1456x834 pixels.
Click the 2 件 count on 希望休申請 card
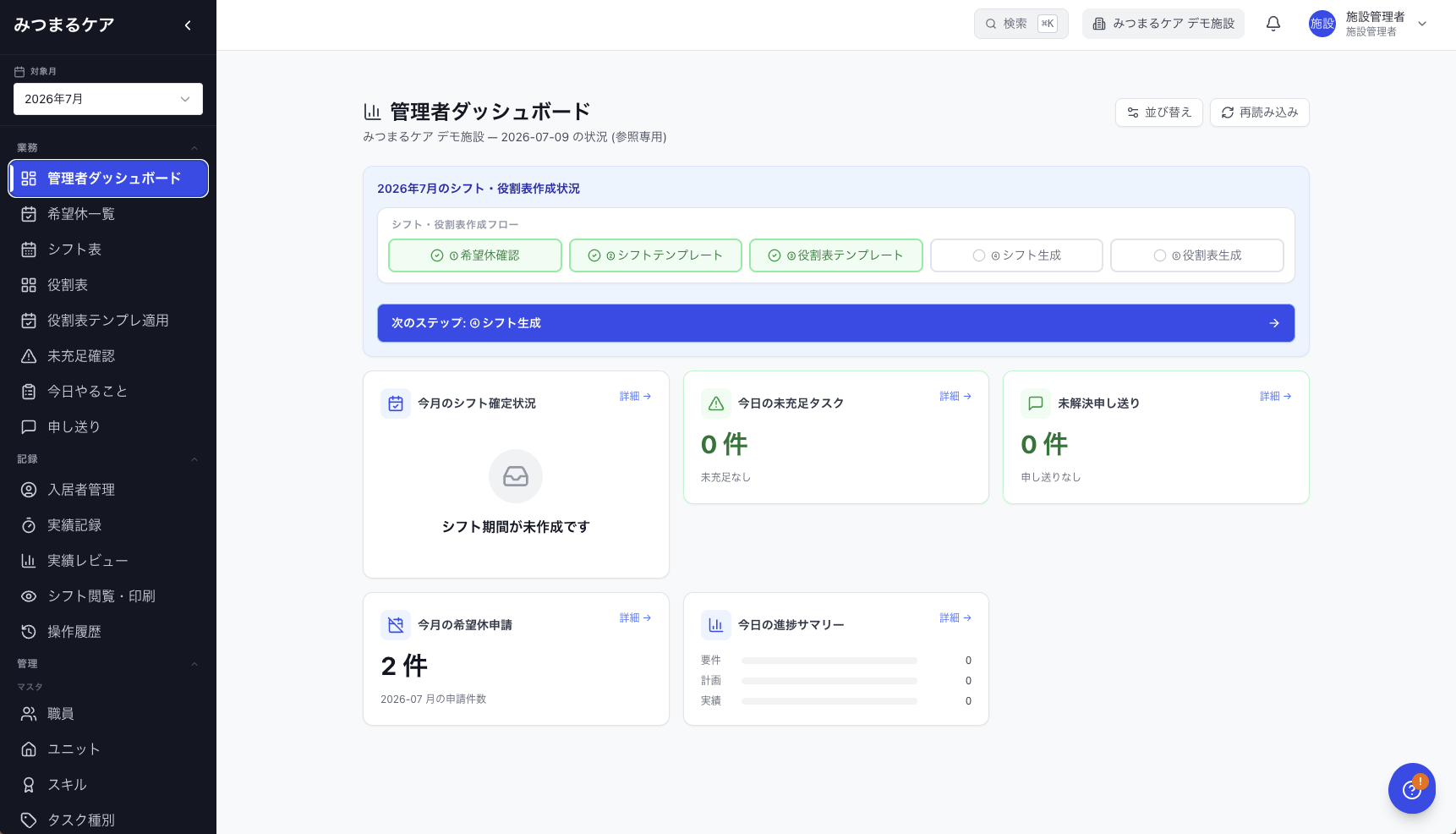[404, 667]
